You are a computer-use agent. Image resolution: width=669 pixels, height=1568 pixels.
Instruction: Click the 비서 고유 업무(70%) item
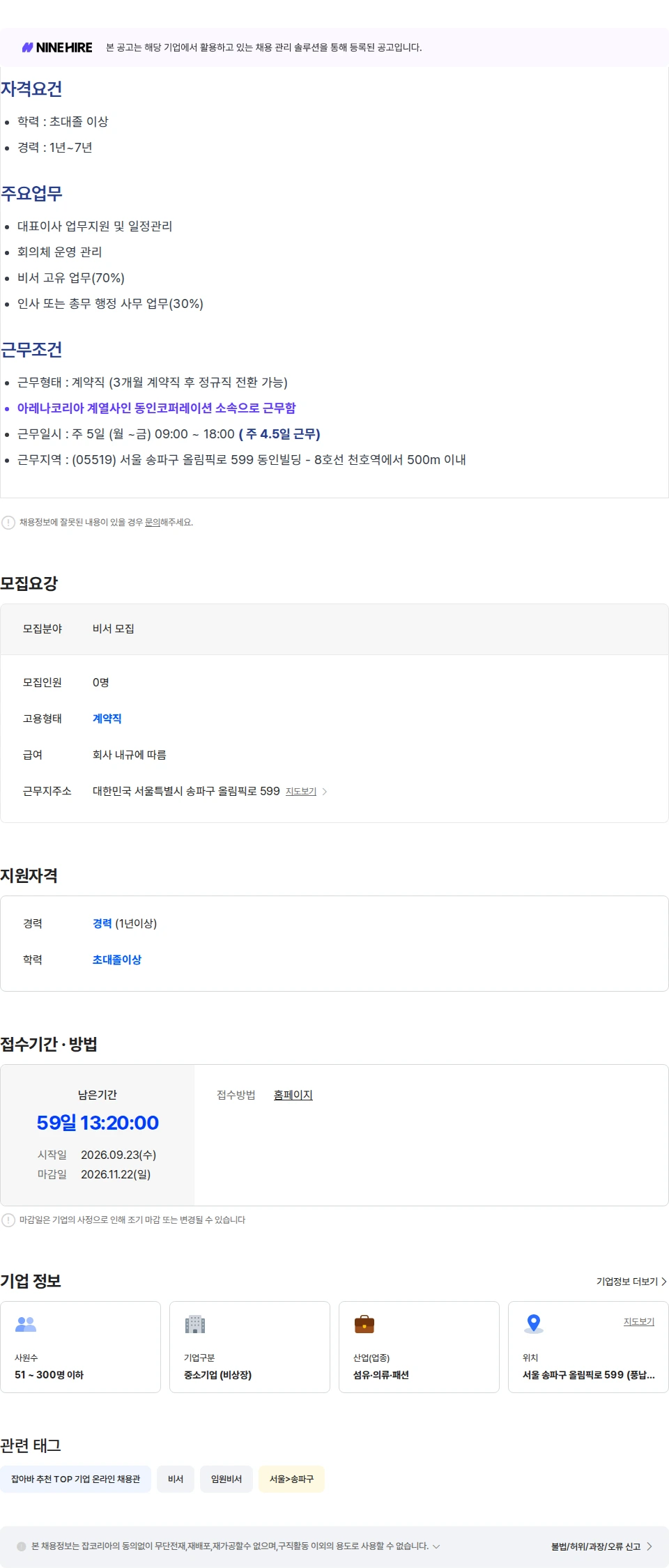[71, 278]
